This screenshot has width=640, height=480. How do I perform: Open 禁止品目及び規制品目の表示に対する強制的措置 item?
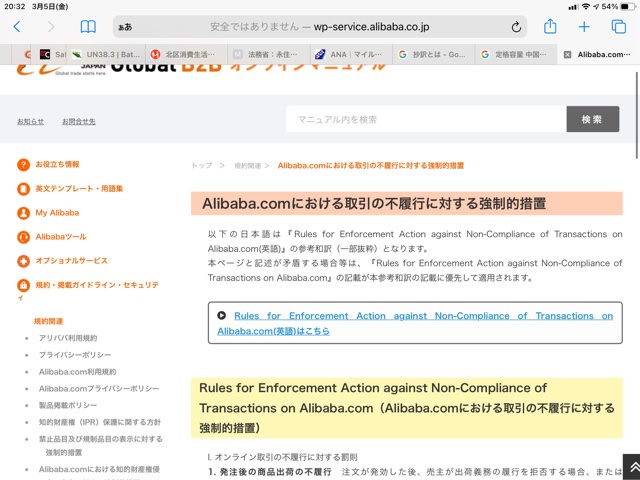click(x=101, y=445)
